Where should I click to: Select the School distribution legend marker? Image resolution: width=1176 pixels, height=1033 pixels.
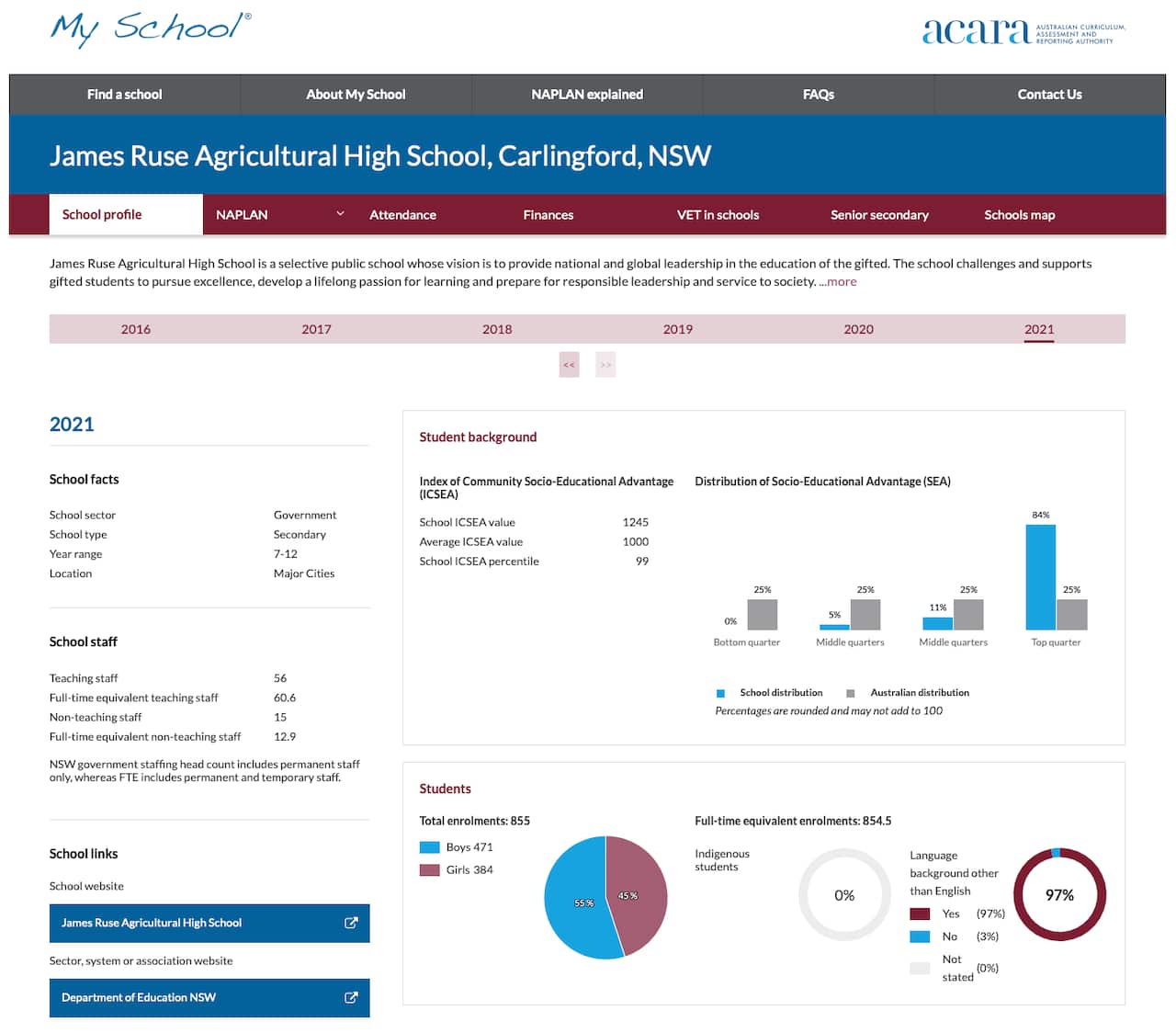(x=719, y=692)
